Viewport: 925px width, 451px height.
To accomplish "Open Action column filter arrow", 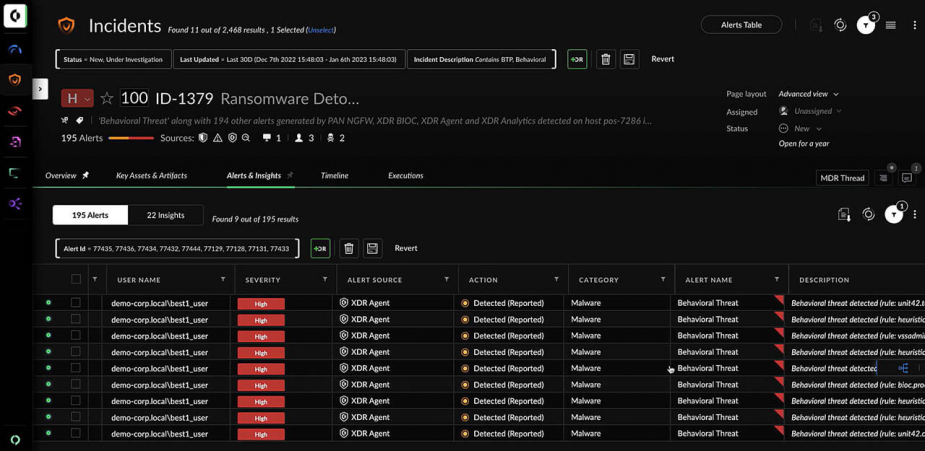I will coord(556,279).
